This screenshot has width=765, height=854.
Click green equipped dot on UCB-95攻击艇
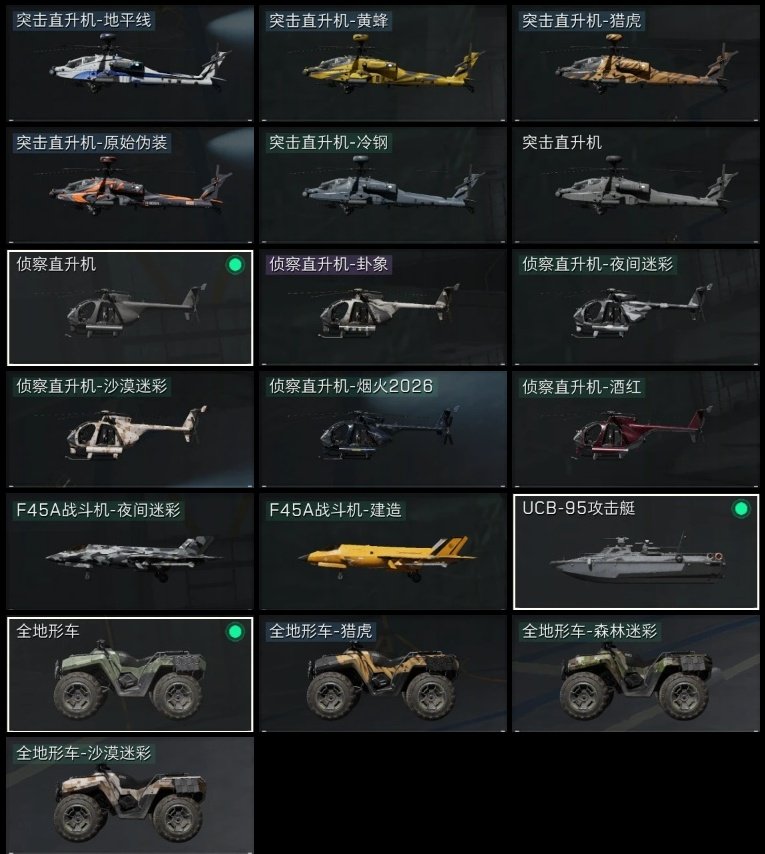[741, 509]
